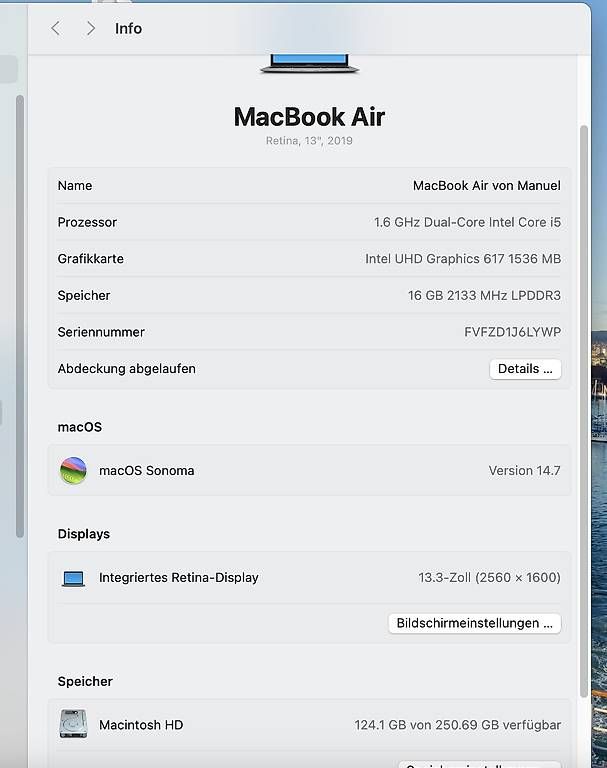Click the main content vertical scrollbar
Viewport: 607px width, 768px height.
click(x=583, y=411)
